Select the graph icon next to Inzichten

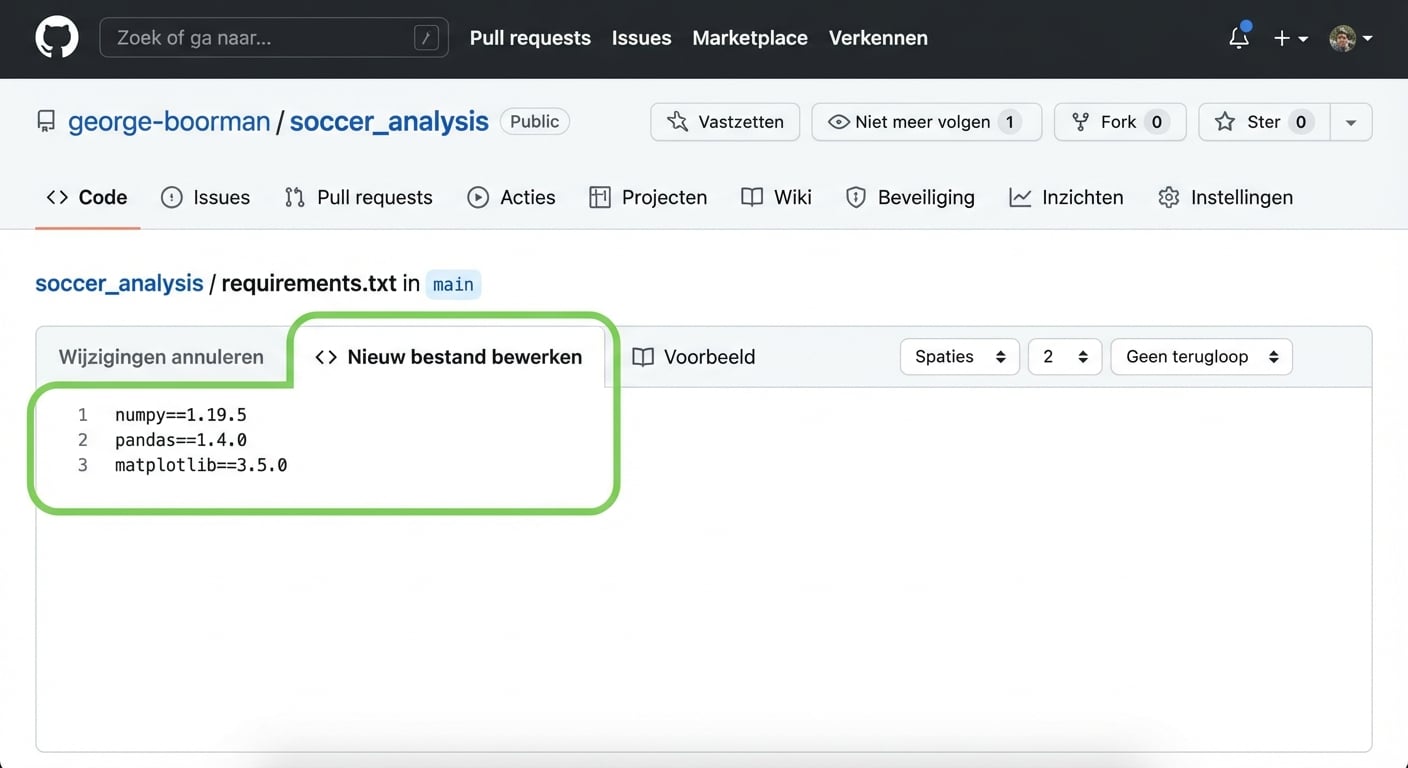pyautogui.click(x=1019, y=197)
